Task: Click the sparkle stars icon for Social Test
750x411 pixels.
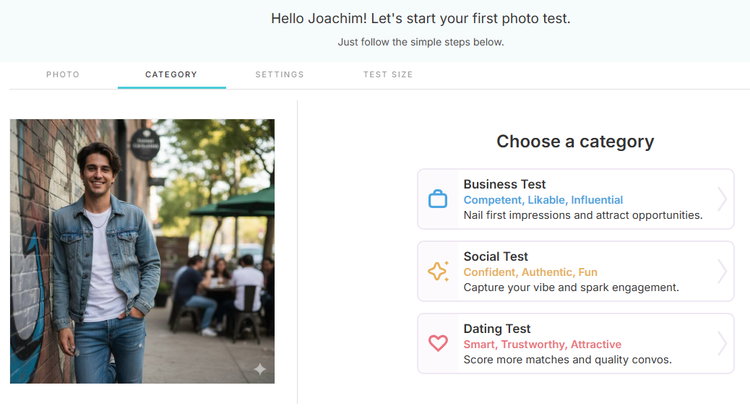Action: pyautogui.click(x=438, y=271)
